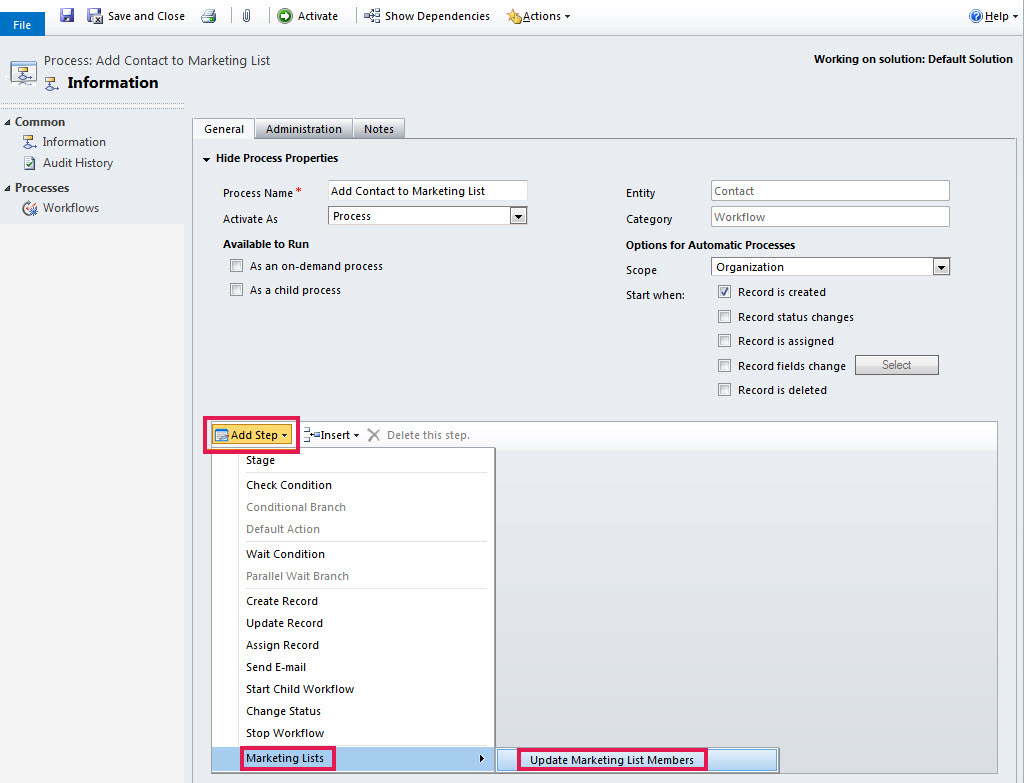Click the Process Name input field
1024x783 pixels.
(x=427, y=191)
